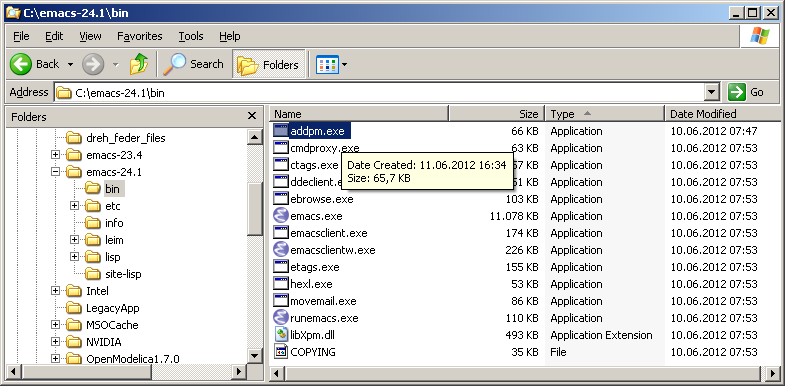
Task: Select dreh_feder_files folder in tree
Action: pos(126,138)
